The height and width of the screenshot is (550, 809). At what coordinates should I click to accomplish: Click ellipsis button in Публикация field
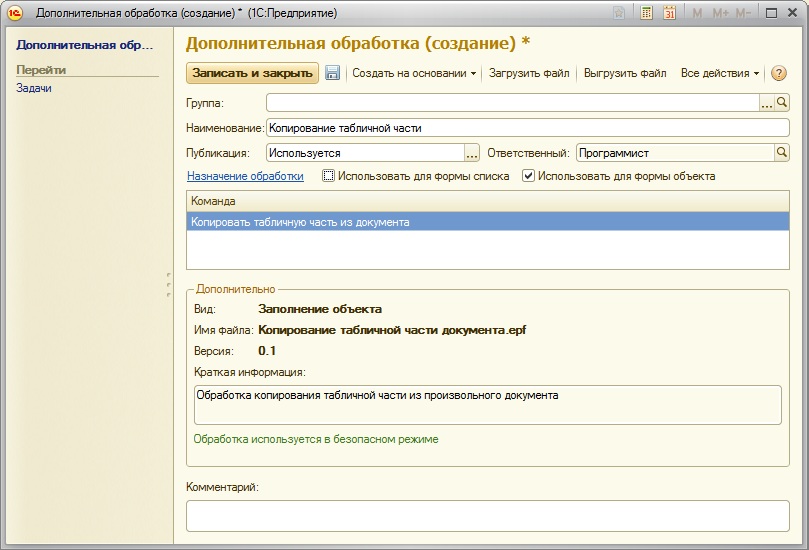click(x=472, y=153)
